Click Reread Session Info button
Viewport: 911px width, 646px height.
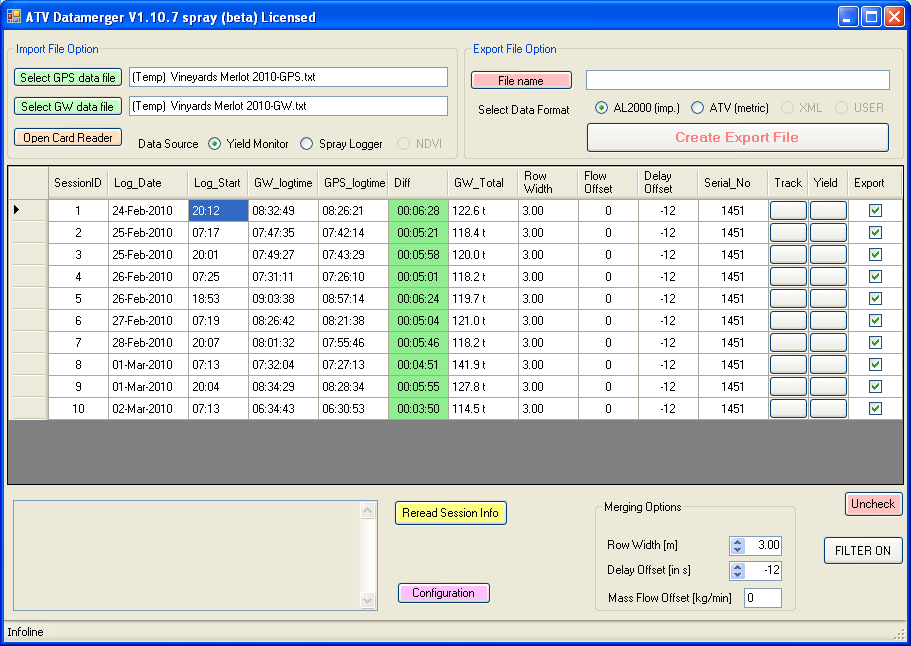click(450, 513)
